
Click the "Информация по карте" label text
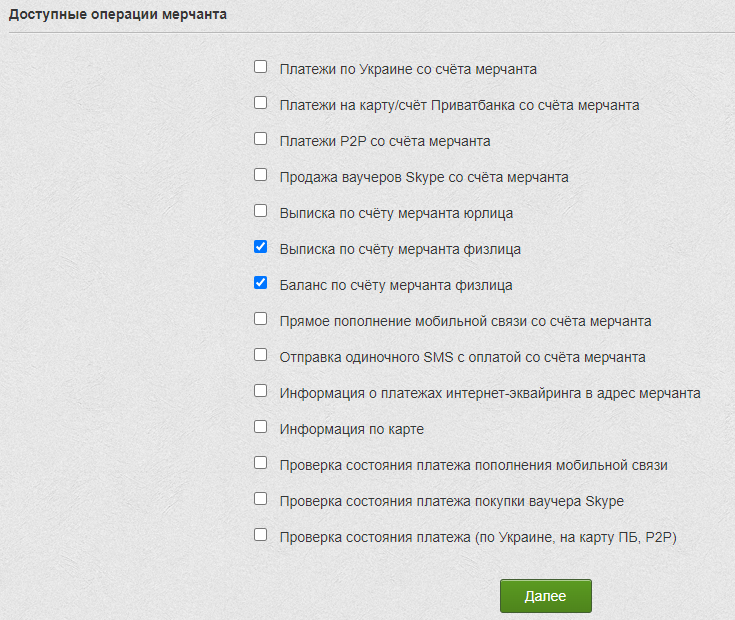coord(353,429)
